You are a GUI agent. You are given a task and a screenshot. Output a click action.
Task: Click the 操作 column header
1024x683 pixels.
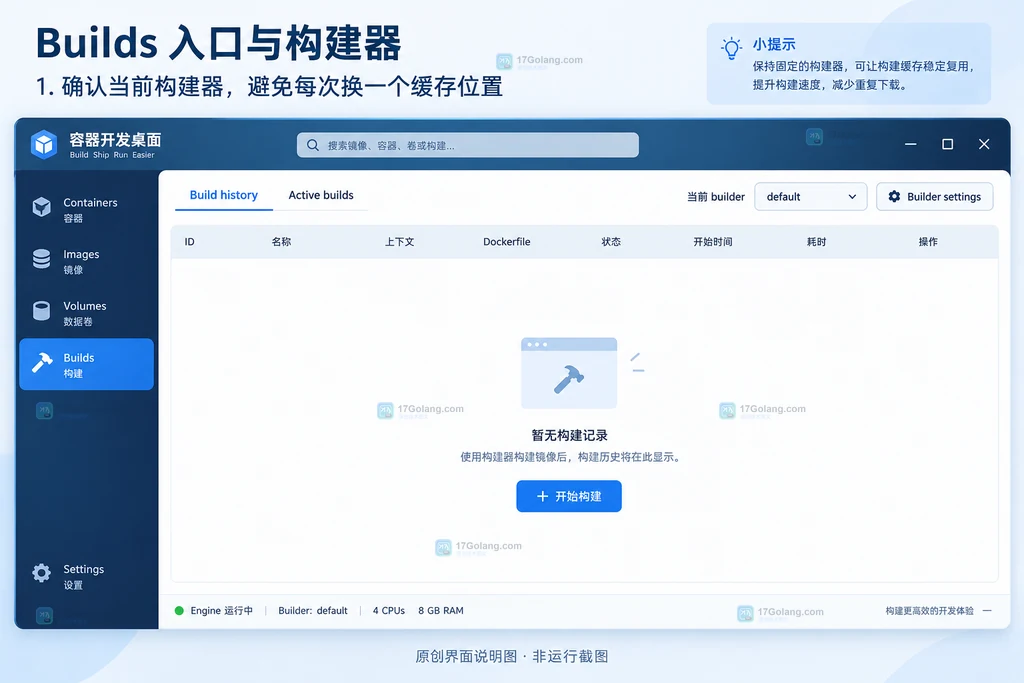pyautogui.click(x=928, y=242)
